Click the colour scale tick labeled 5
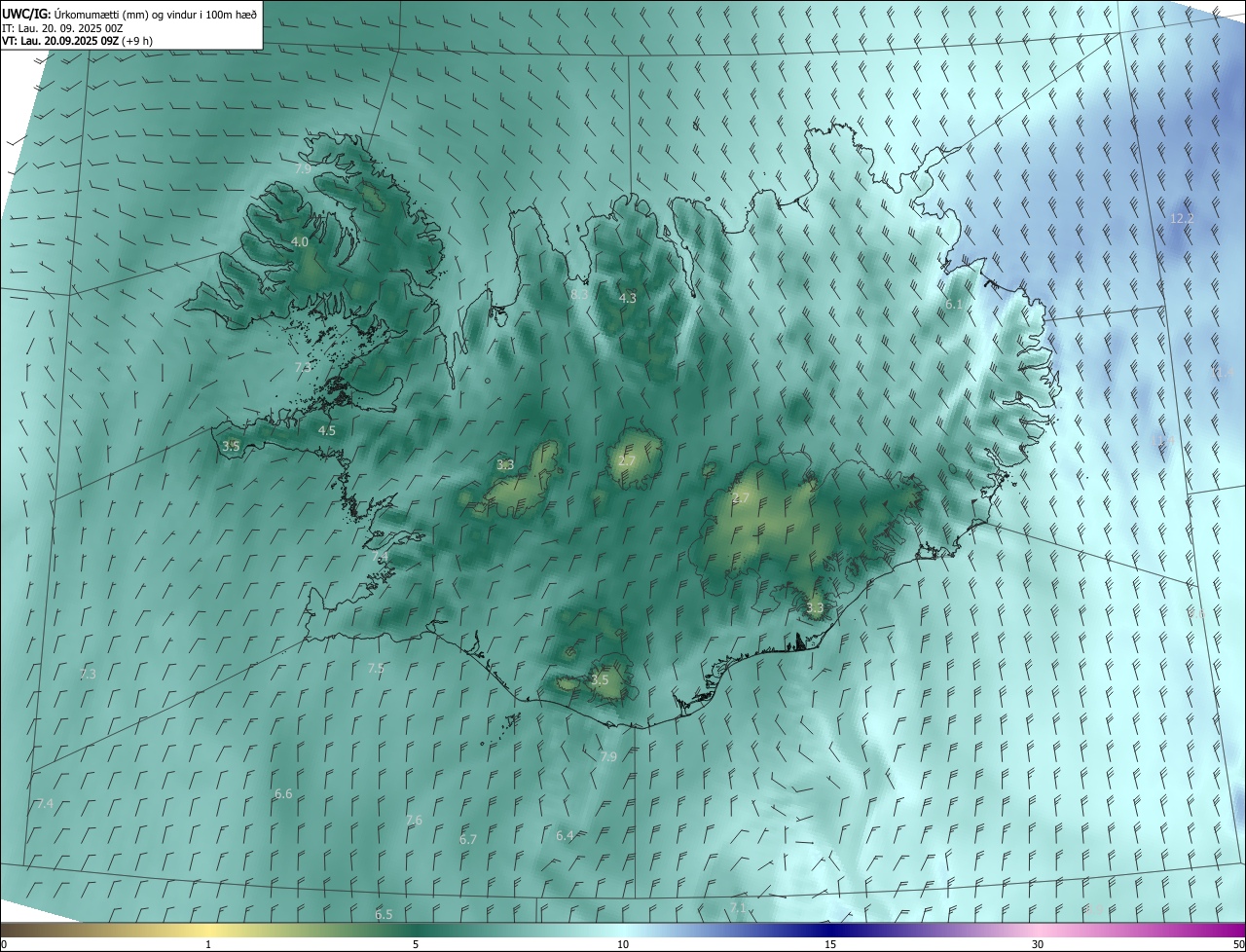 click(416, 944)
